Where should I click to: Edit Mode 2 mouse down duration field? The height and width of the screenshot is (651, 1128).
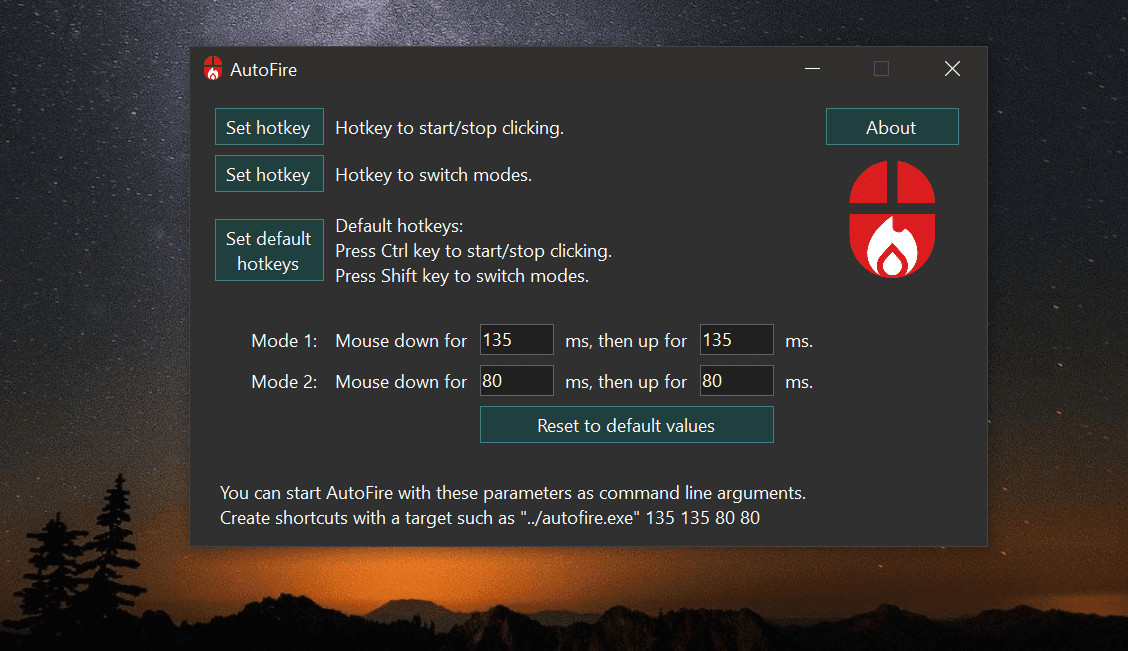[x=517, y=381]
